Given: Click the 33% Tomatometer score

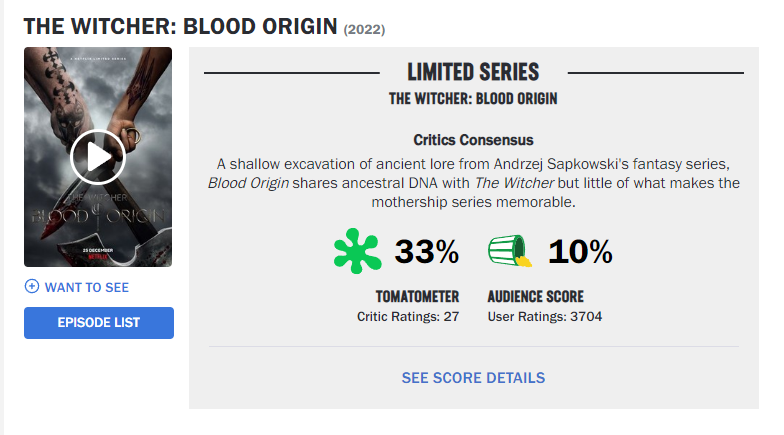Looking at the screenshot, I should tap(427, 252).
